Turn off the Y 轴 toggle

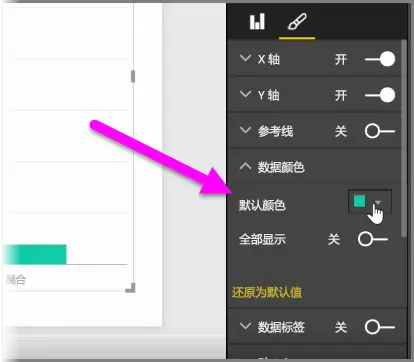click(380, 95)
